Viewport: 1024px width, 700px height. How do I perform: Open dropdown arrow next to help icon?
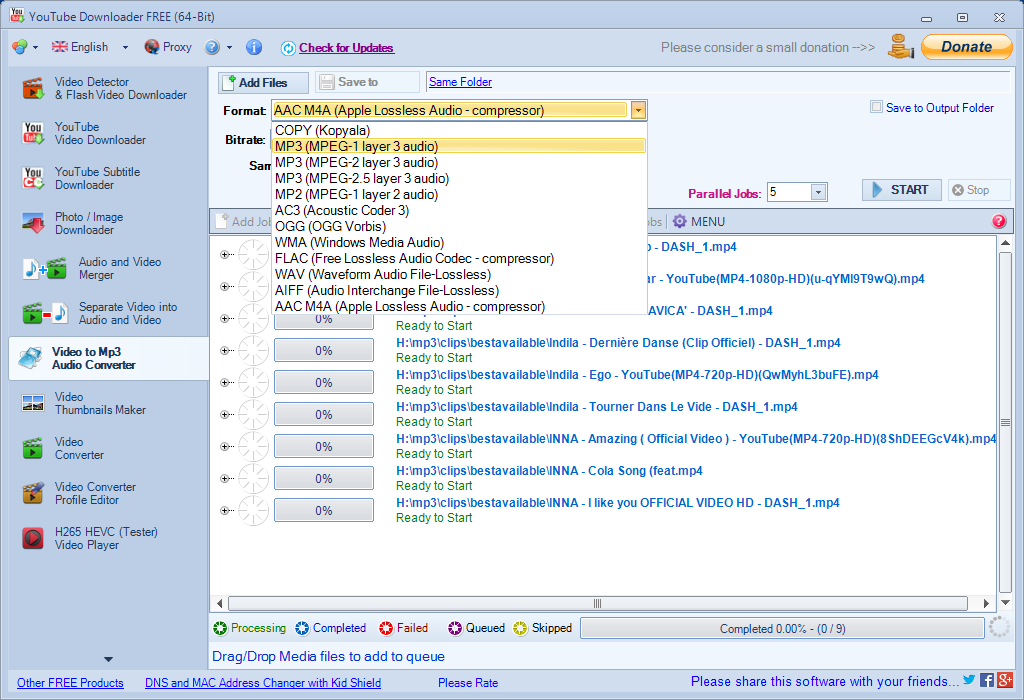coord(229,48)
